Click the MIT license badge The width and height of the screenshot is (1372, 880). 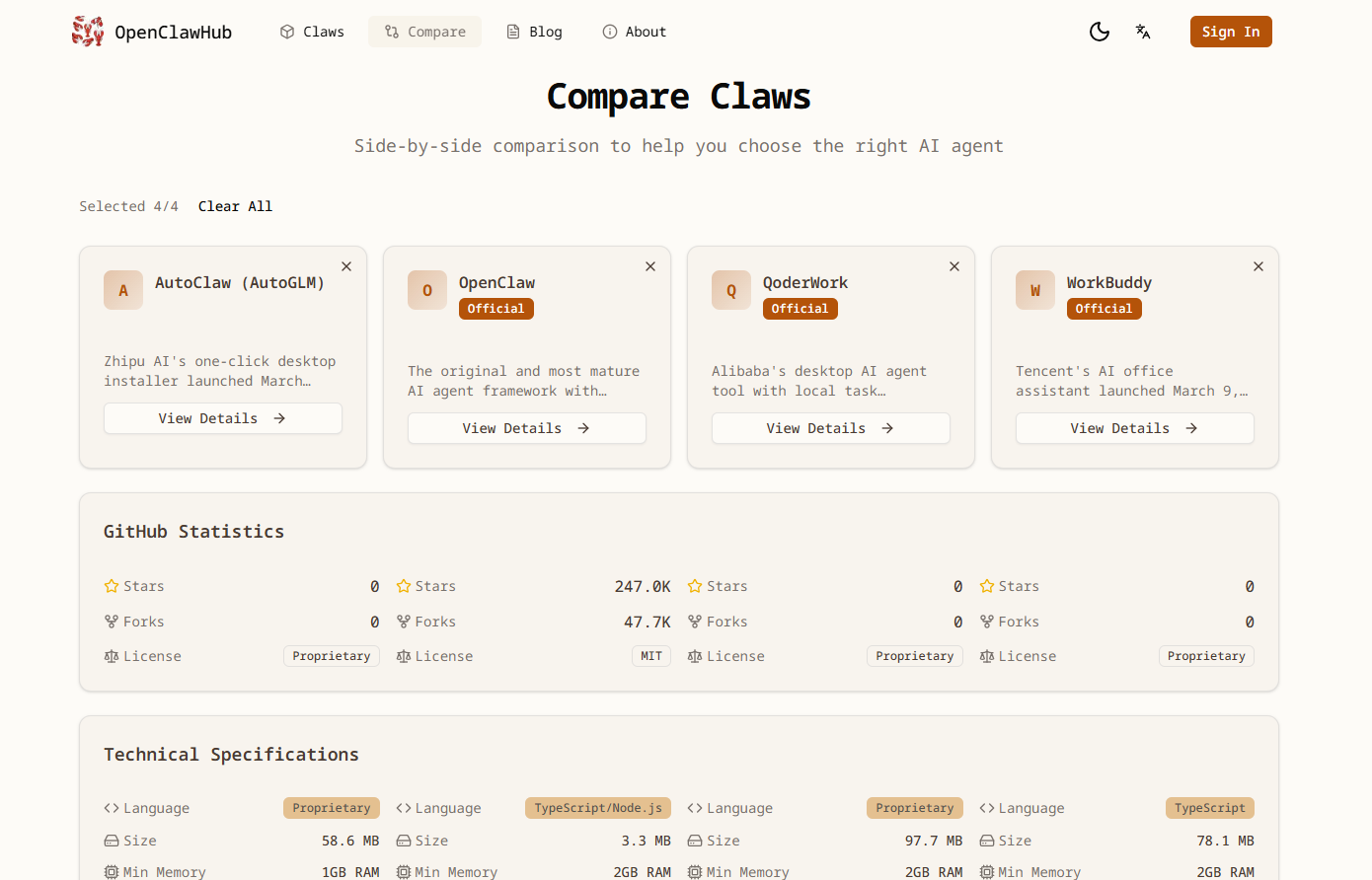651,656
